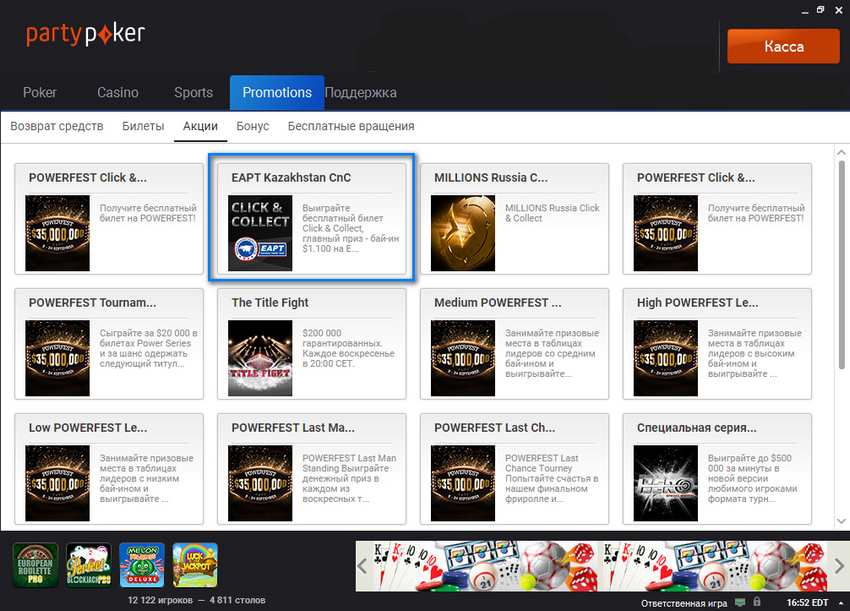Launch Melon Madness Deluxe game icon

pyautogui.click(x=142, y=565)
